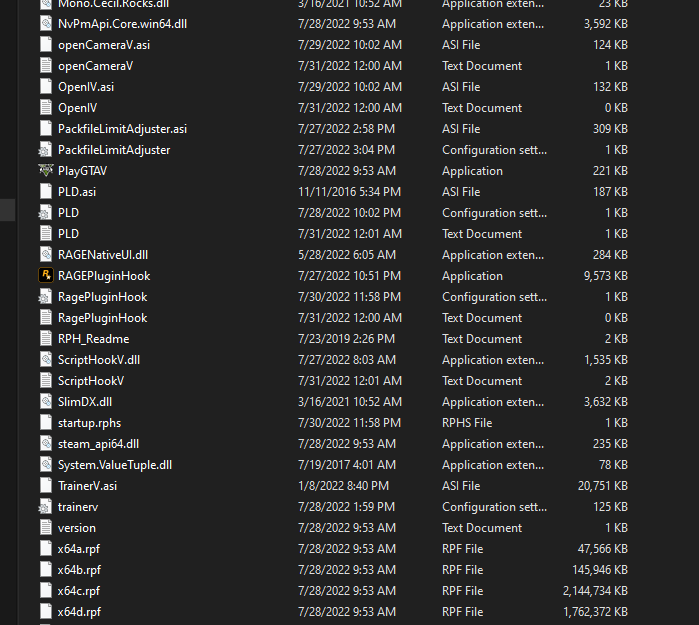Click the RAGEPluginHook Rockstar application icon
699x625 pixels.
click(45, 275)
